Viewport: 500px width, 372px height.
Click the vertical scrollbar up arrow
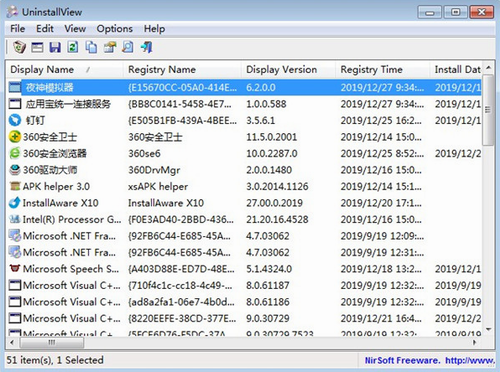489,67
